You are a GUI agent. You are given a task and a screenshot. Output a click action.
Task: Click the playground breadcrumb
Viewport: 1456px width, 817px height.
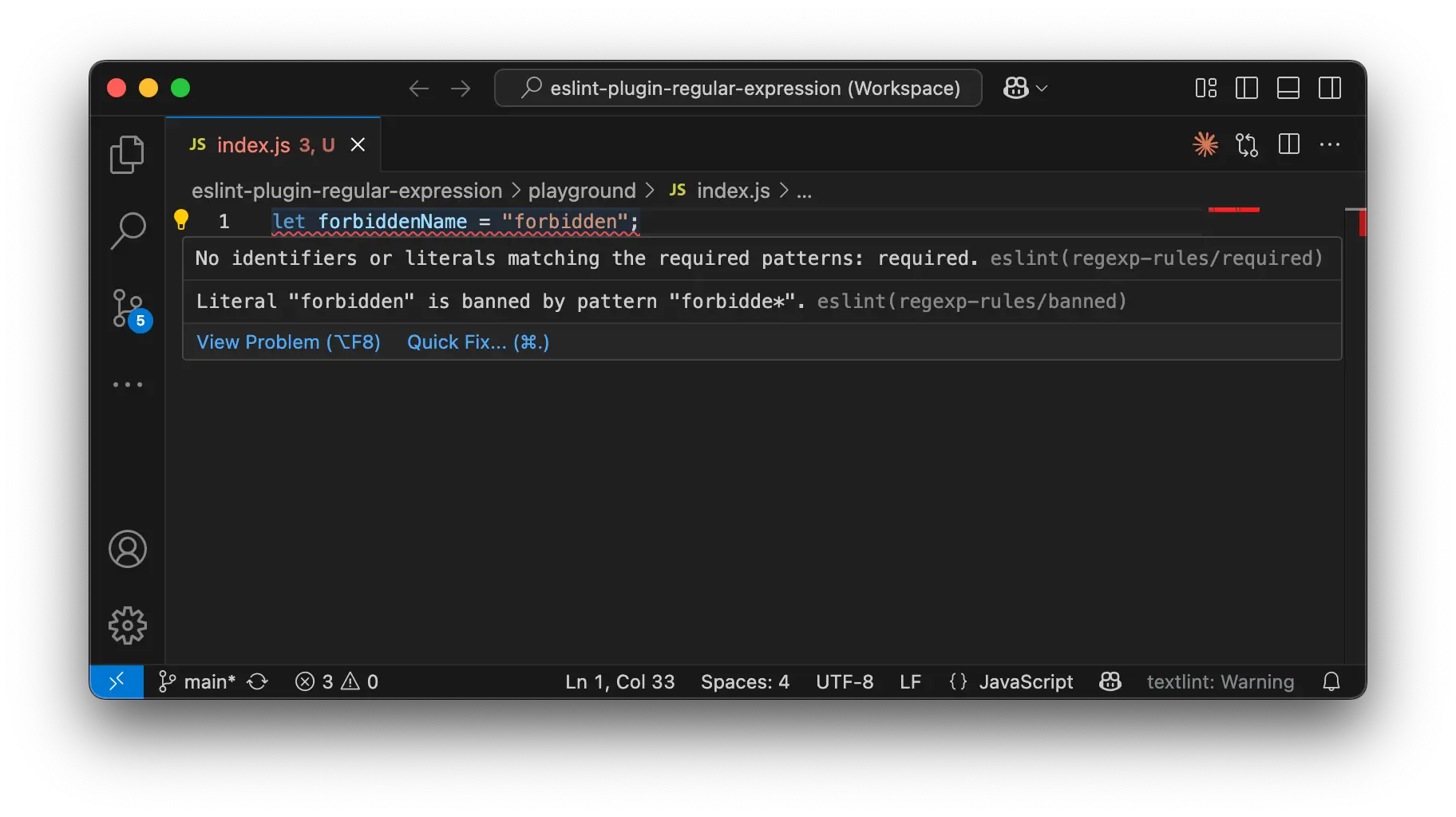click(x=582, y=191)
